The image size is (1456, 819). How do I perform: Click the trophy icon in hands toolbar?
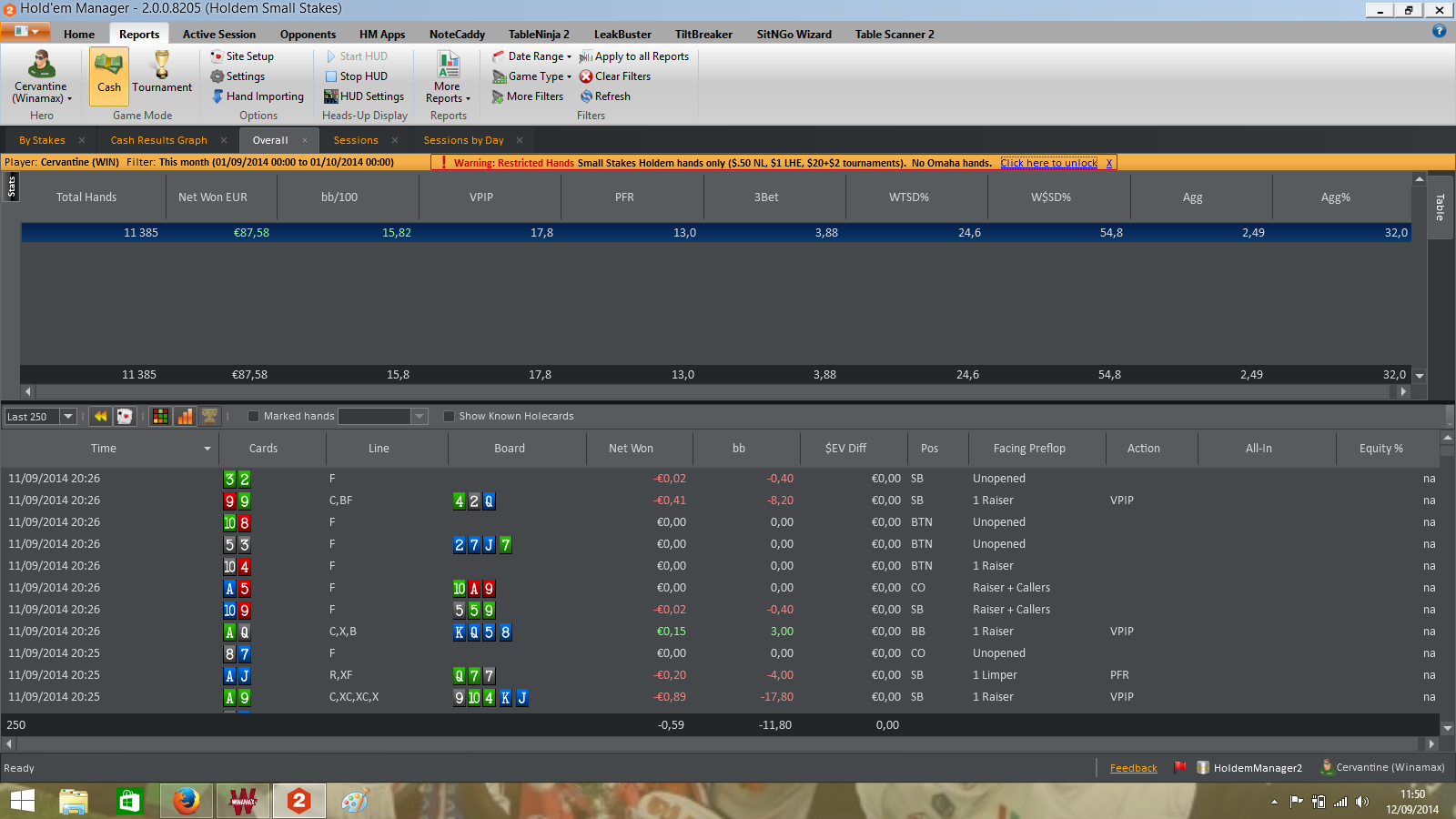point(209,416)
